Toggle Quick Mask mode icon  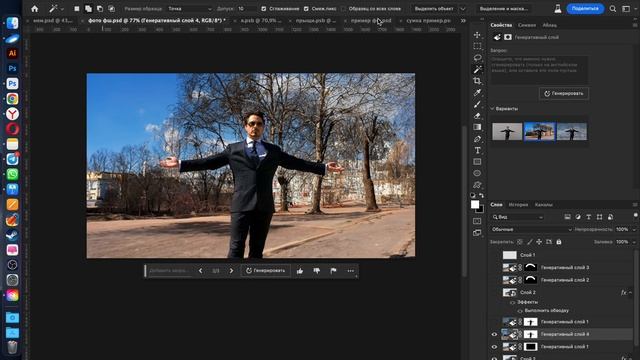click(x=477, y=221)
